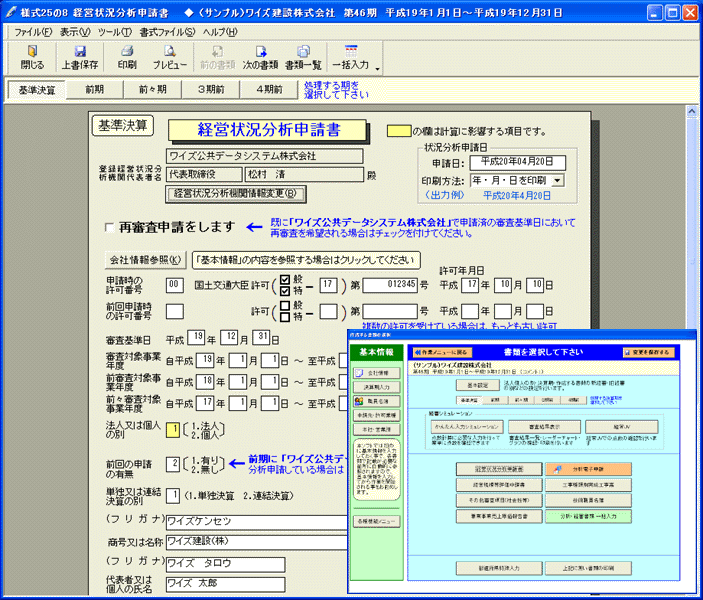Open the ファイル(F) menu
This screenshot has height=600, width=703.
[x=33, y=32]
